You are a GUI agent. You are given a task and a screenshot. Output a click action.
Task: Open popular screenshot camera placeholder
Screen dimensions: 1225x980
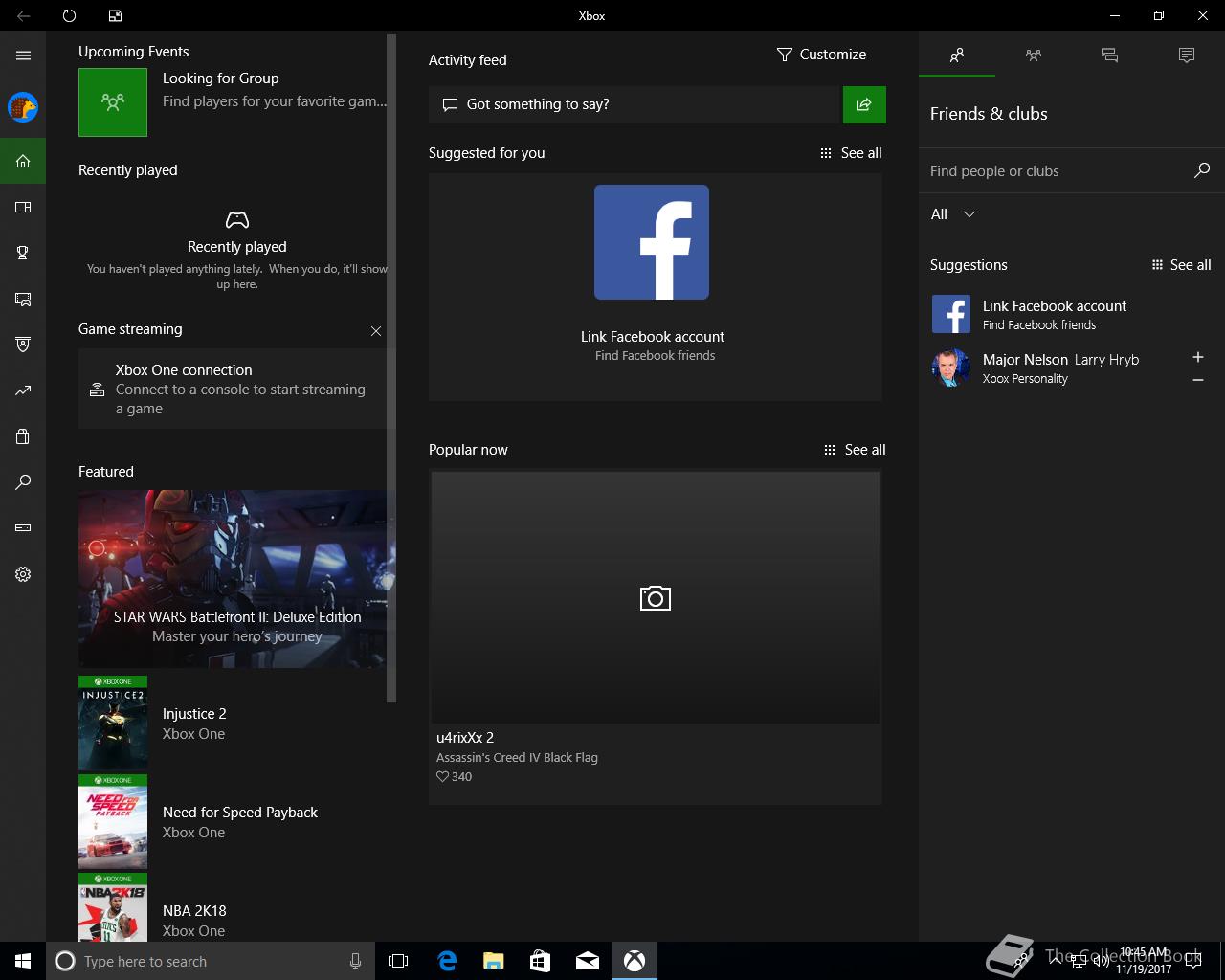(x=656, y=598)
